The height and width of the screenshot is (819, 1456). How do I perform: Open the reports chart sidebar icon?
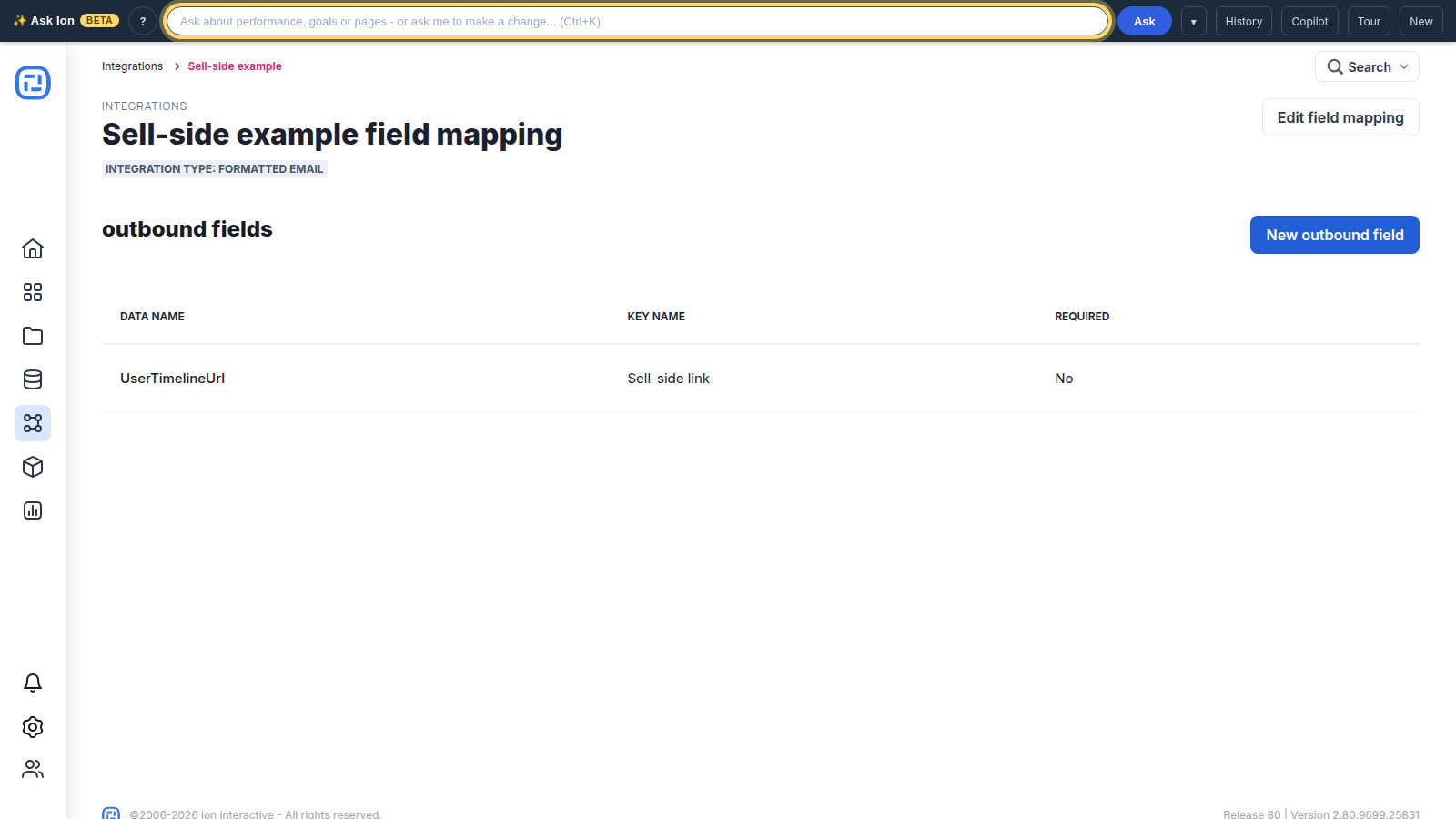pyautogui.click(x=33, y=511)
